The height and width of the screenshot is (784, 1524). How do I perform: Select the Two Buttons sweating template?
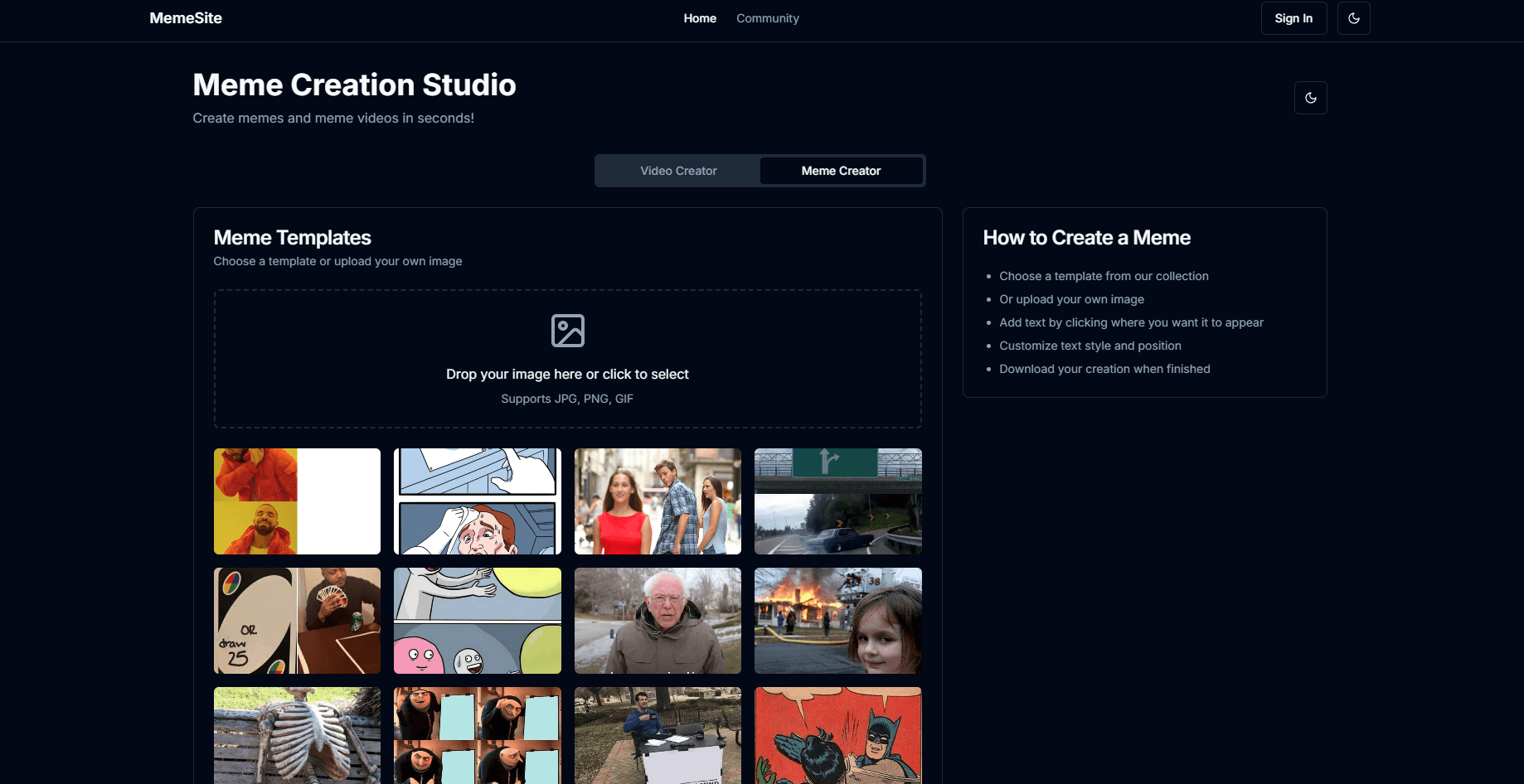click(x=477, y=501)
